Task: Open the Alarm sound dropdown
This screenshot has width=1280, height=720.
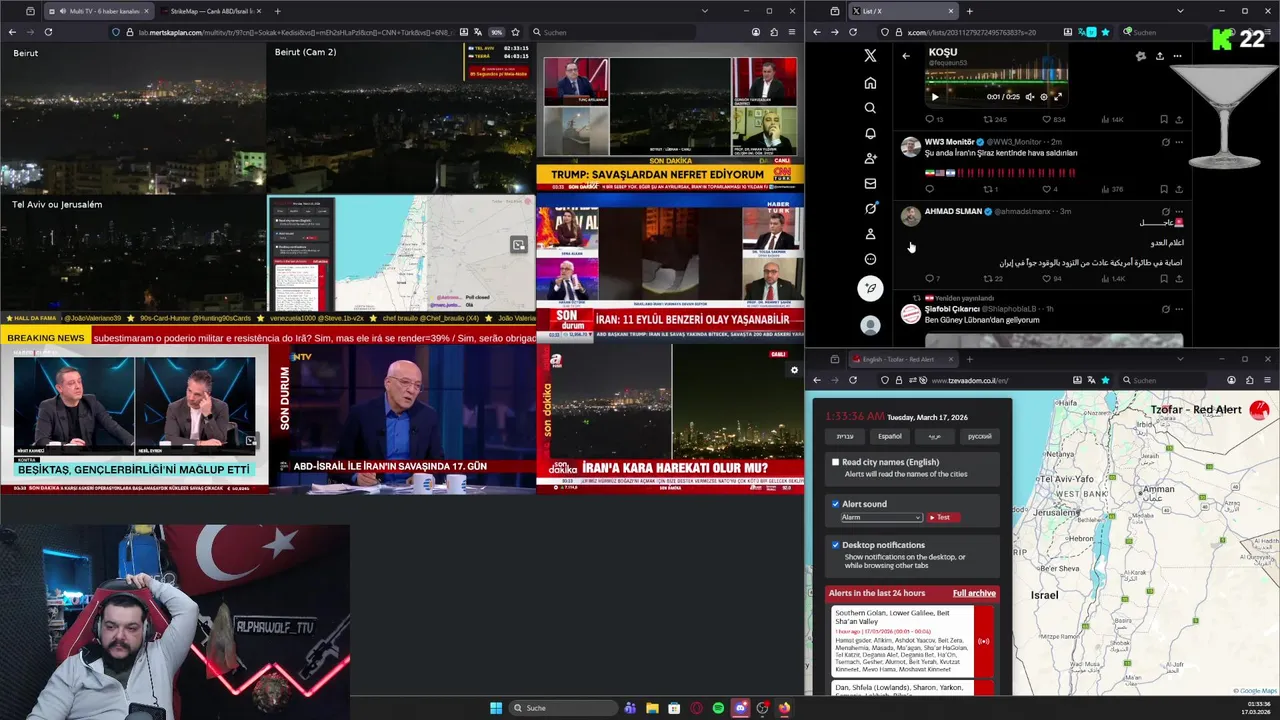Action: pyautogui.click(x=881, y=517)
